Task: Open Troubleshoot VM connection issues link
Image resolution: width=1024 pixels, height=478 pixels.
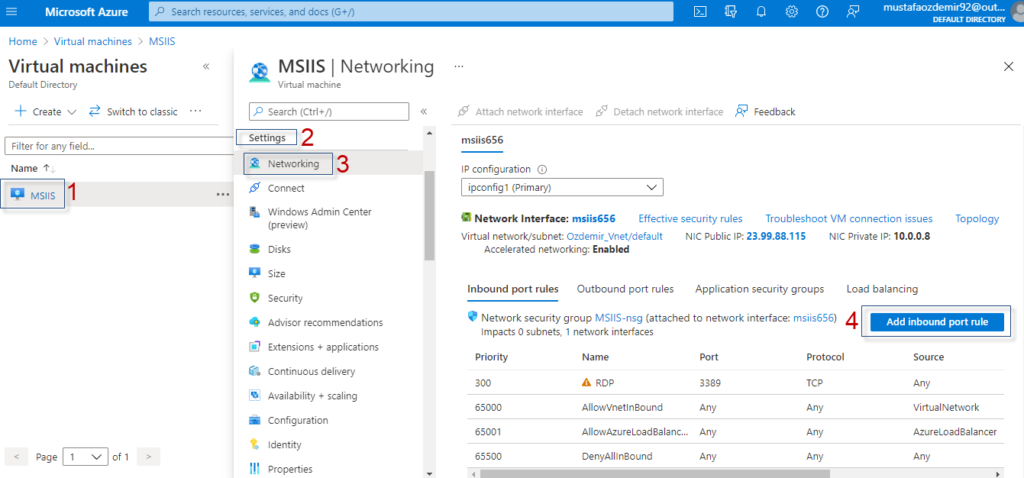Action: [849, 219]
